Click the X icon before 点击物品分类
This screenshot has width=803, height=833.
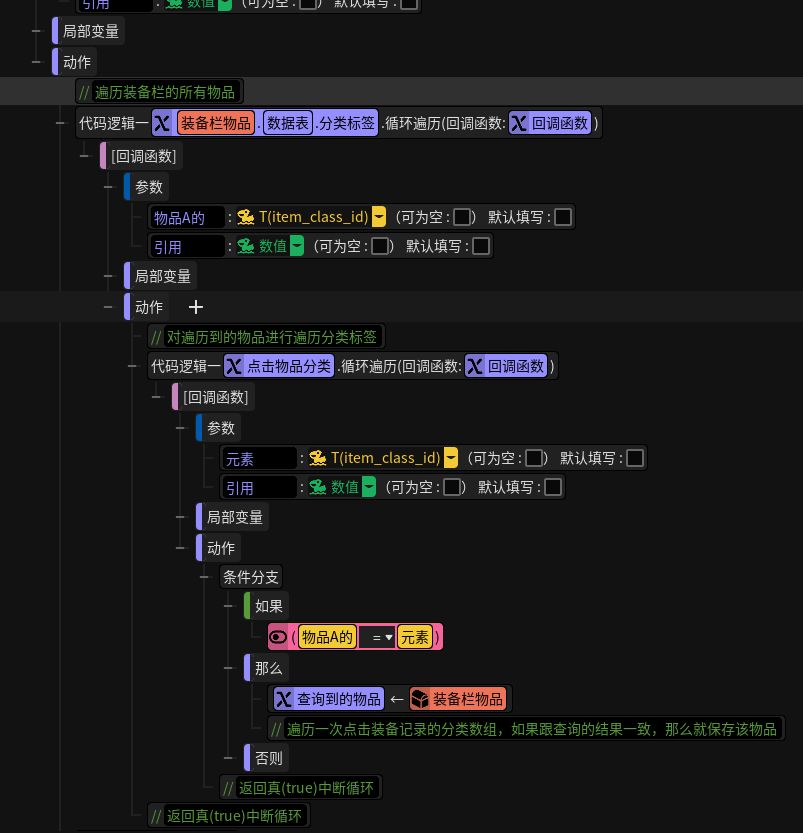tap(233, 366)
